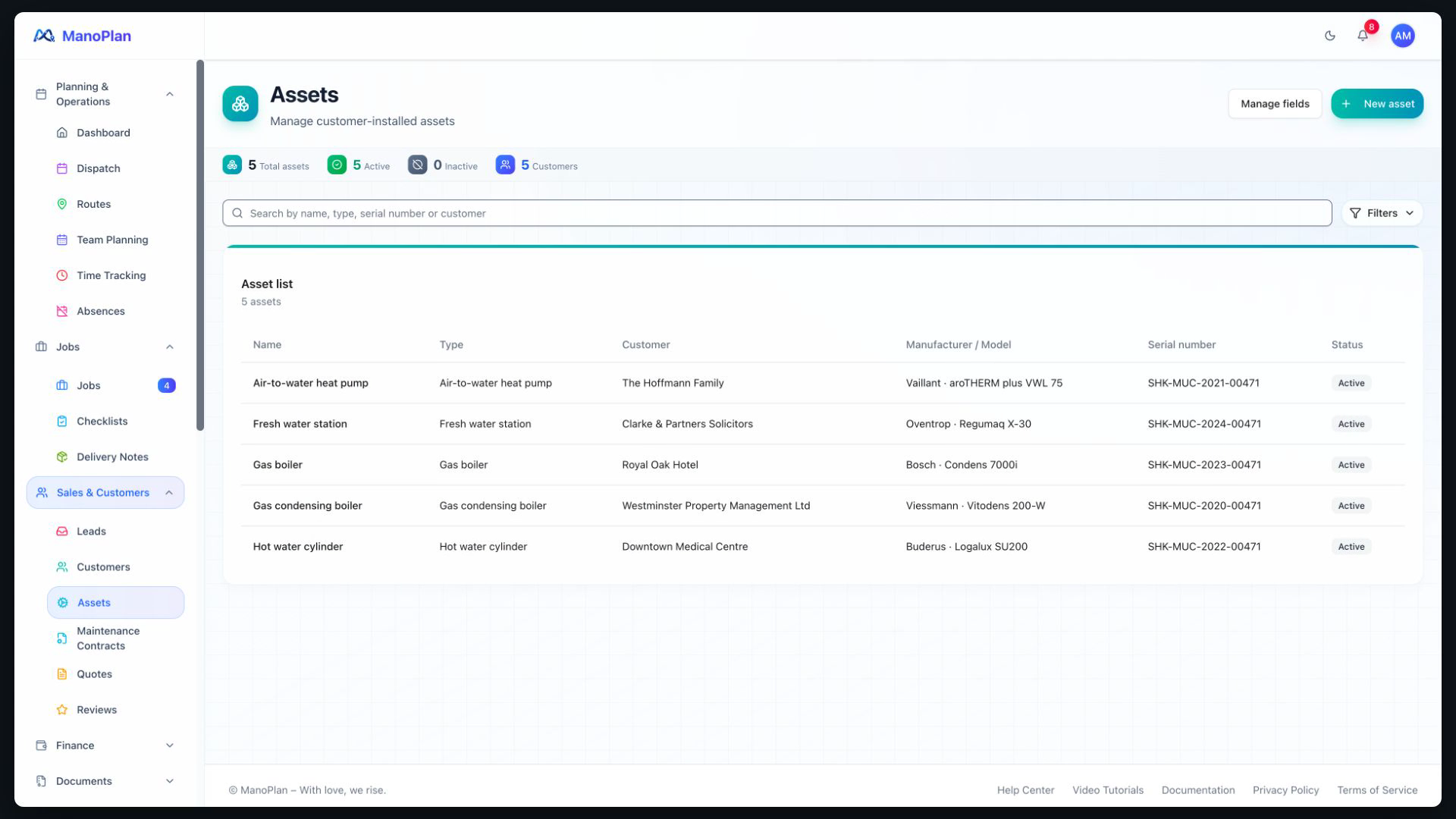Image resolution: width=1456 pixels, height=819 pixels.
Task: Open Leads inbox icon
Action: click(62, 531)
